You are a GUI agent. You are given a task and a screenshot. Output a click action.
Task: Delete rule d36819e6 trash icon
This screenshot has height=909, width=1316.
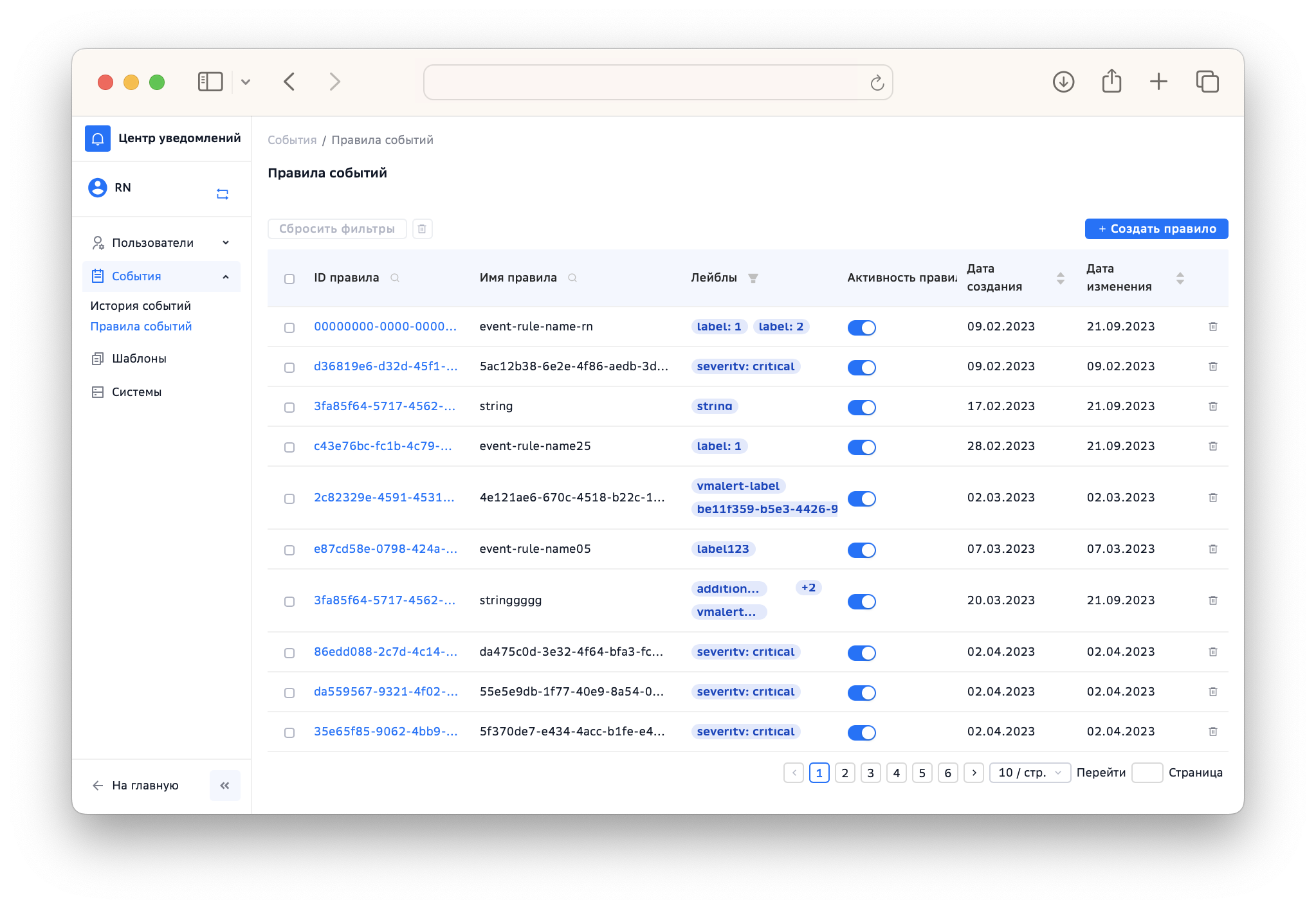pyautogui.click(x=1213, y=366)
